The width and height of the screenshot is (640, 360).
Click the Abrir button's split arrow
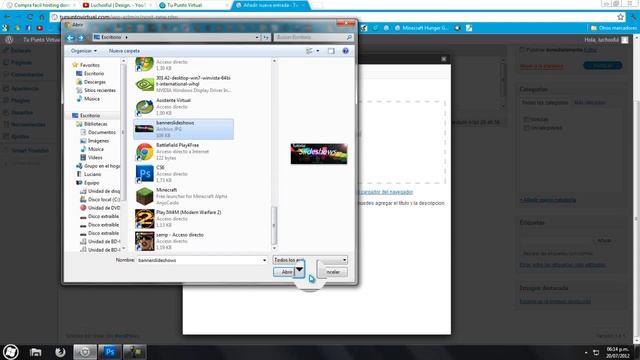(x=299, y=269)
